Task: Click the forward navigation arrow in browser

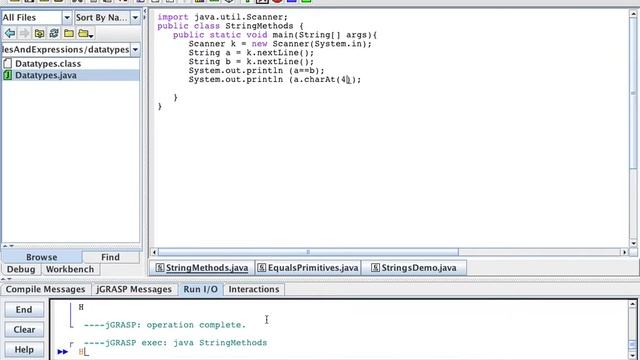Action: point(24,33)
